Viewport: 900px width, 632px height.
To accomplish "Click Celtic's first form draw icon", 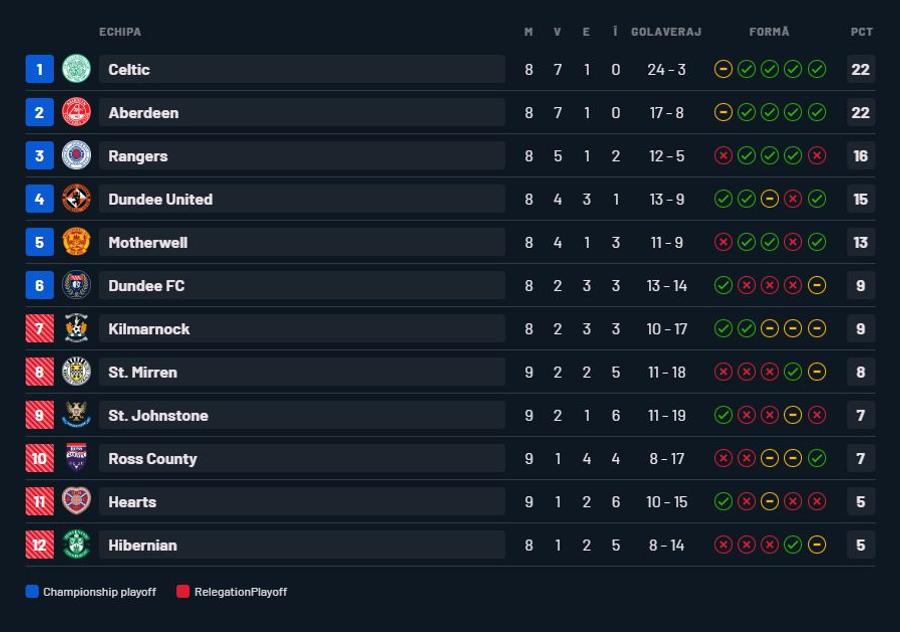I will click(723, 69).
